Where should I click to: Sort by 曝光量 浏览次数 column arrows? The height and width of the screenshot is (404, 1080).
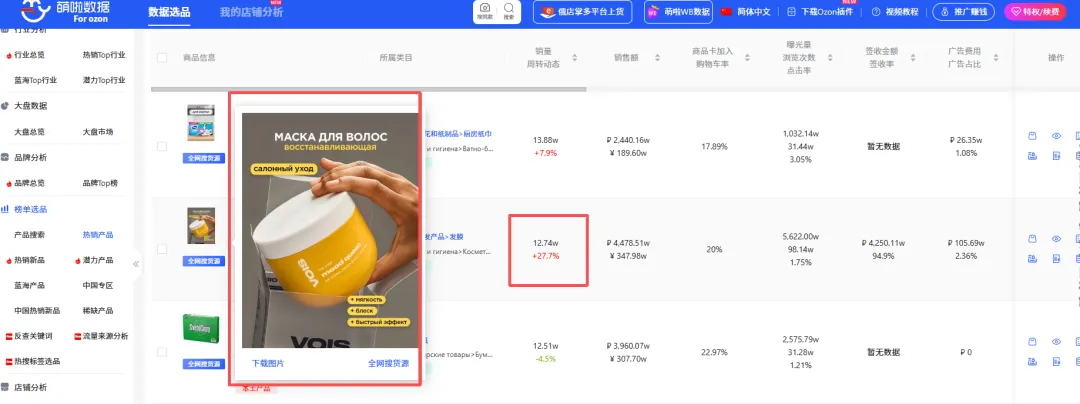(x=831, y=58)
